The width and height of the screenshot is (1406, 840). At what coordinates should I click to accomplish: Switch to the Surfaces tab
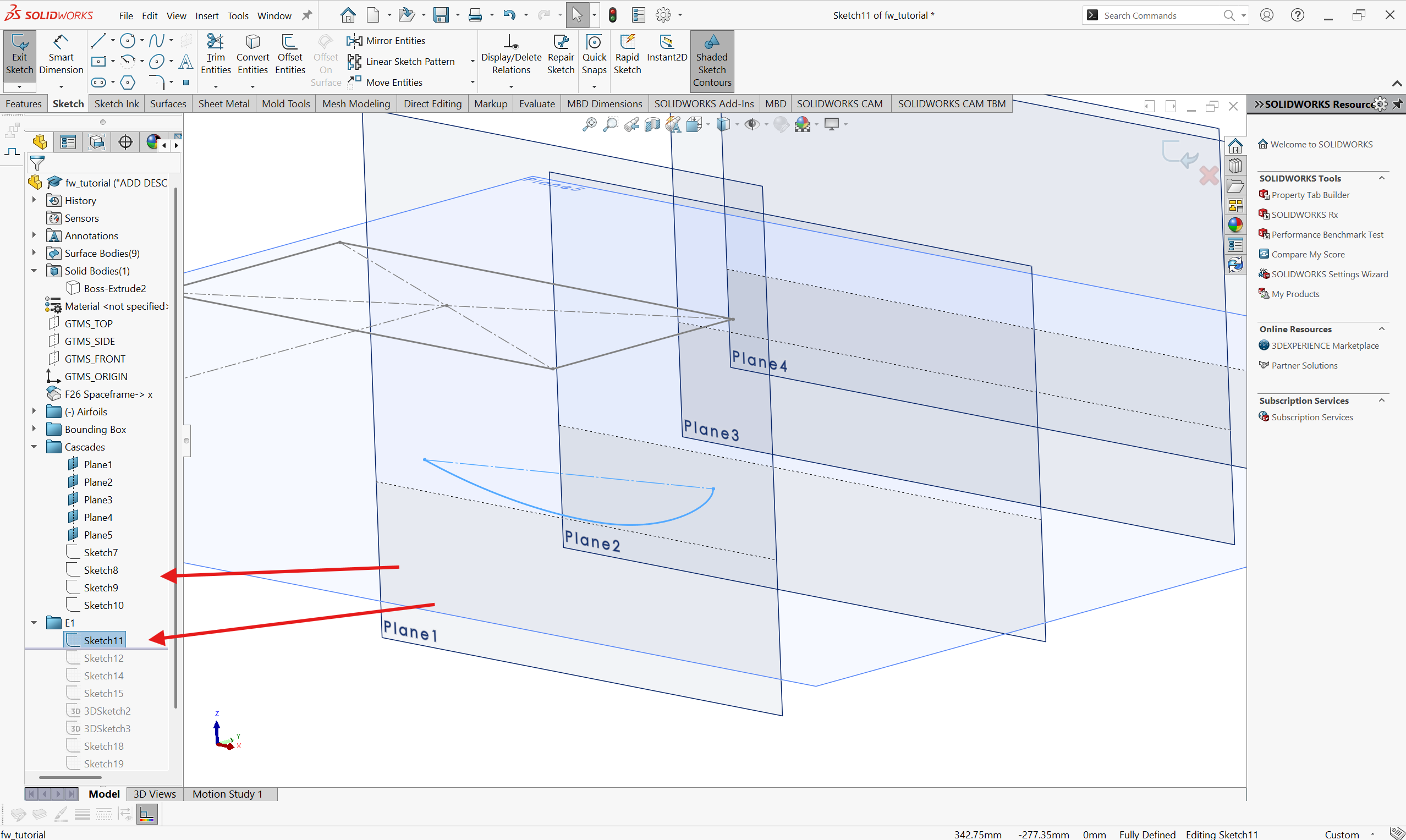pyautogui.click(x=168, y=103)
